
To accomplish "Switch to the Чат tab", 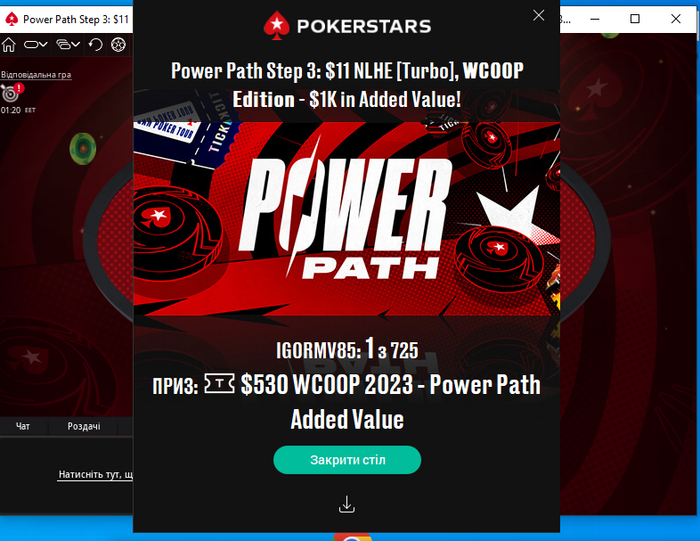I will pos(23,426).
